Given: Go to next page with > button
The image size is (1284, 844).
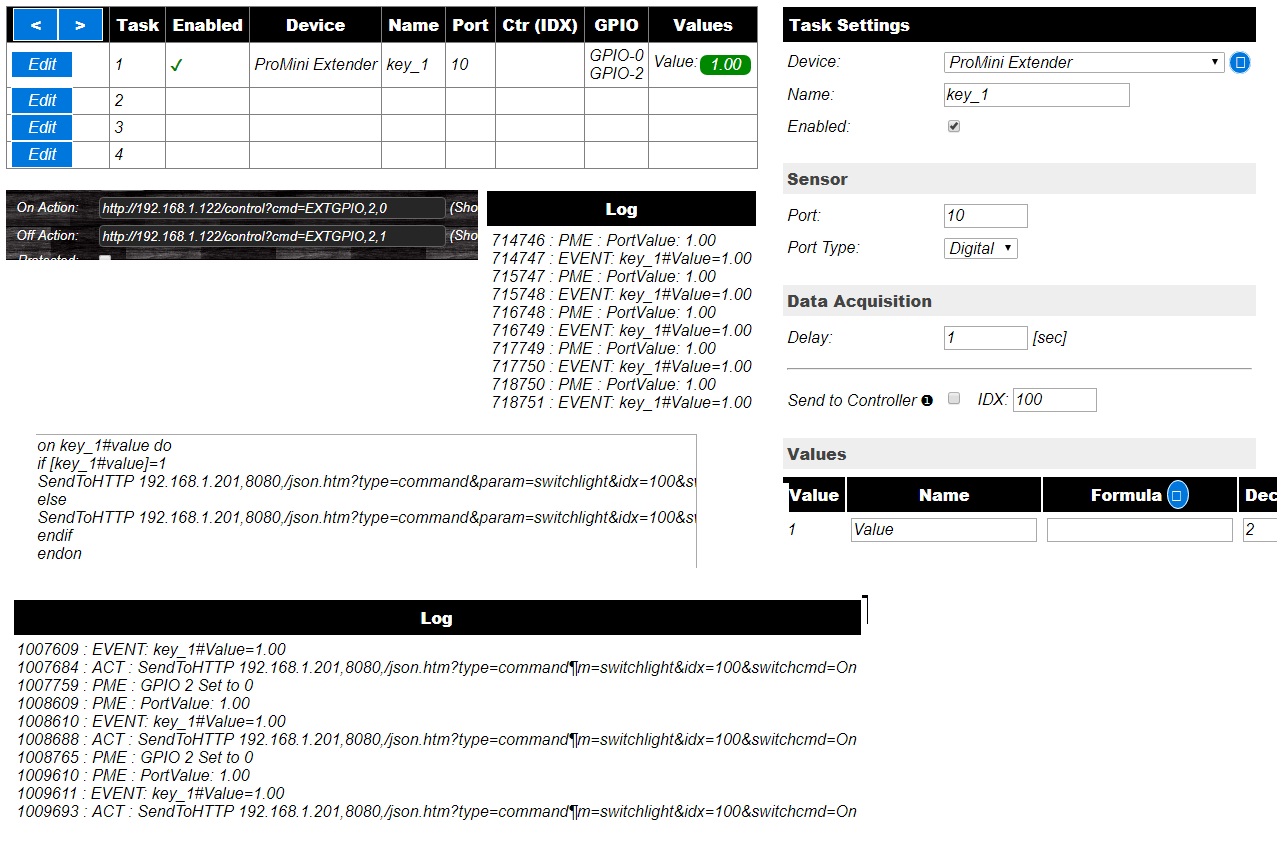Looking at the screenshot, I should coord(81,24).
